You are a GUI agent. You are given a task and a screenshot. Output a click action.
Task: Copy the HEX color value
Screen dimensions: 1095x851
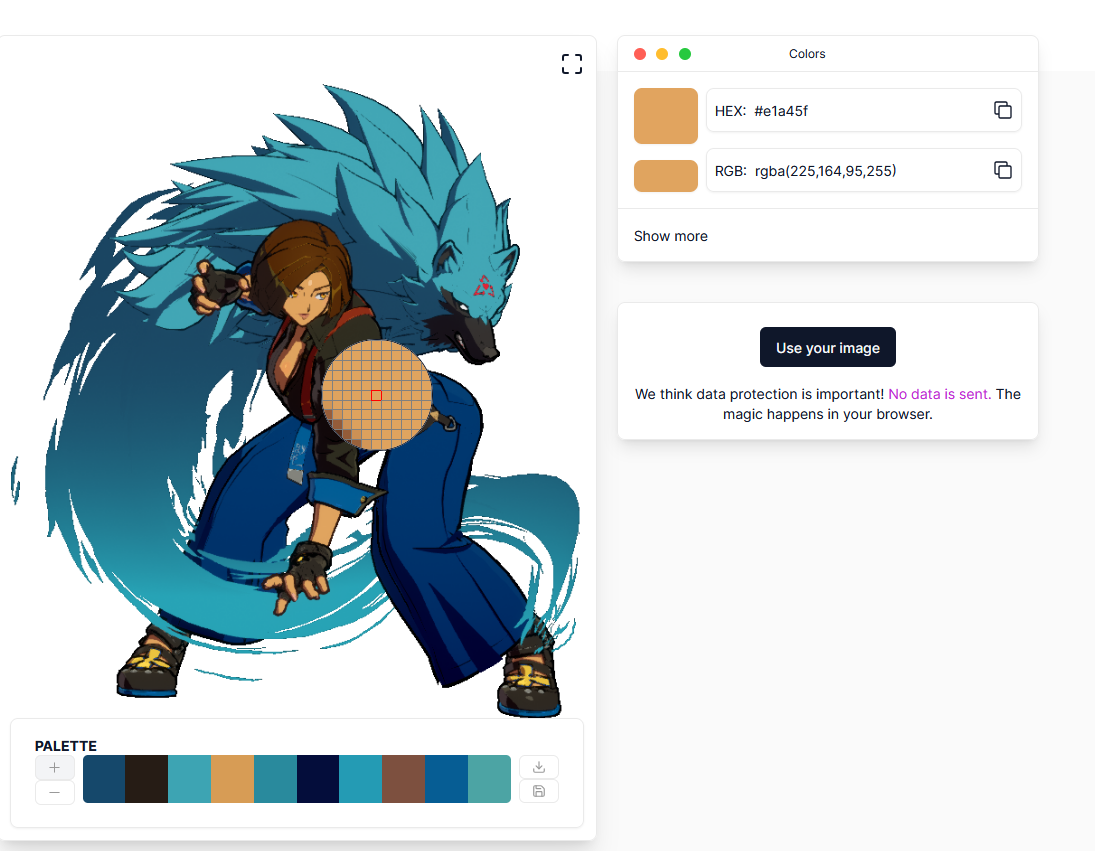1002,110
